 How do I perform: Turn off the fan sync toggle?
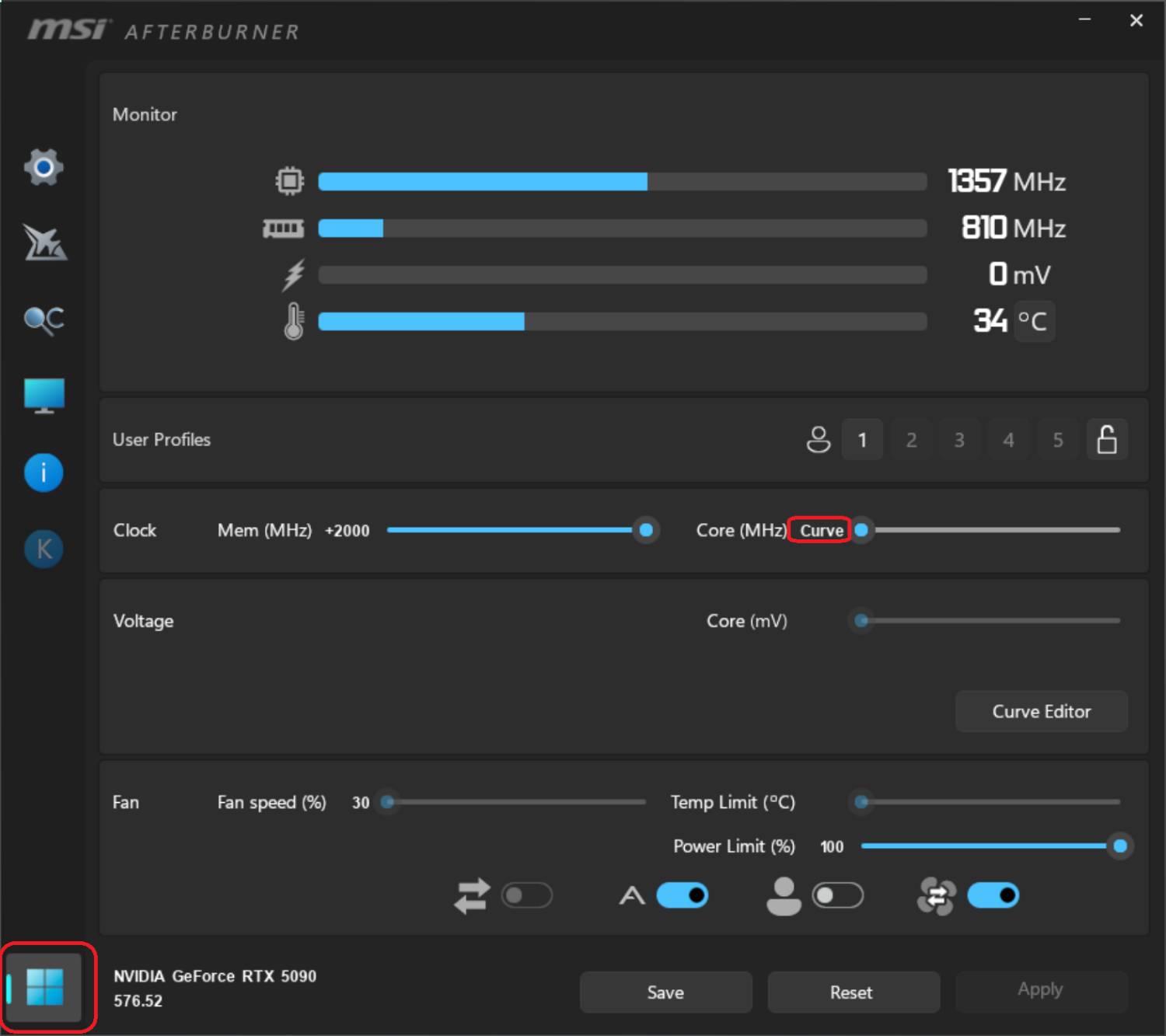point(993,896)
